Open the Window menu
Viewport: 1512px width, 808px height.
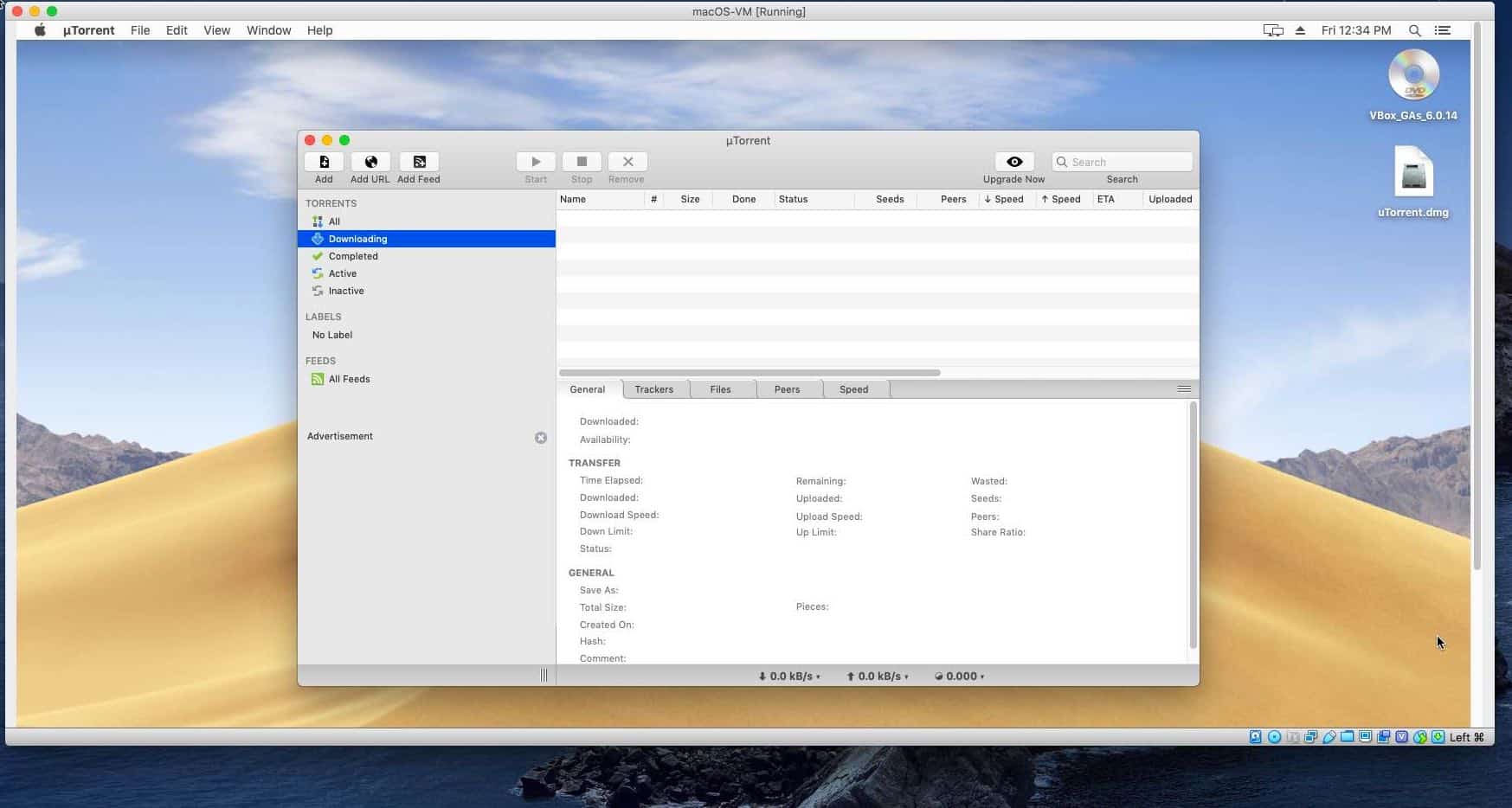[269, 30]
